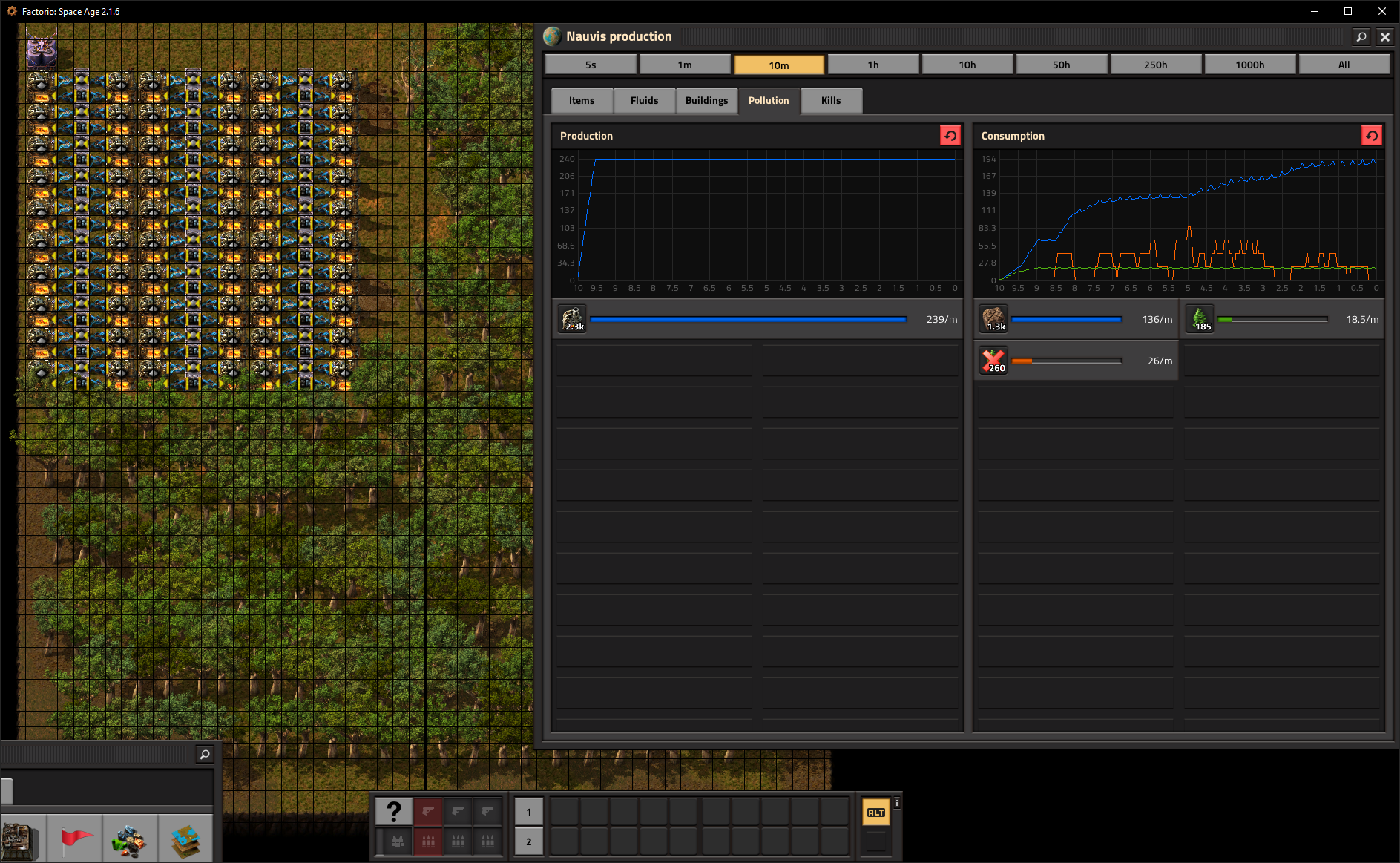Click the consumption item icon labeled 1.3k
Image resolution: width=1400 pixels, height=863 pixels.
[x=994, y=319]
